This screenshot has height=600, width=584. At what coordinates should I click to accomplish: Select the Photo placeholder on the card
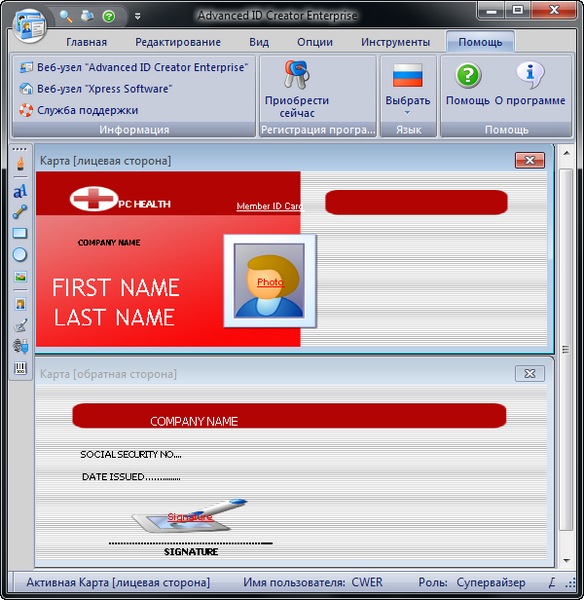(270, 281)
